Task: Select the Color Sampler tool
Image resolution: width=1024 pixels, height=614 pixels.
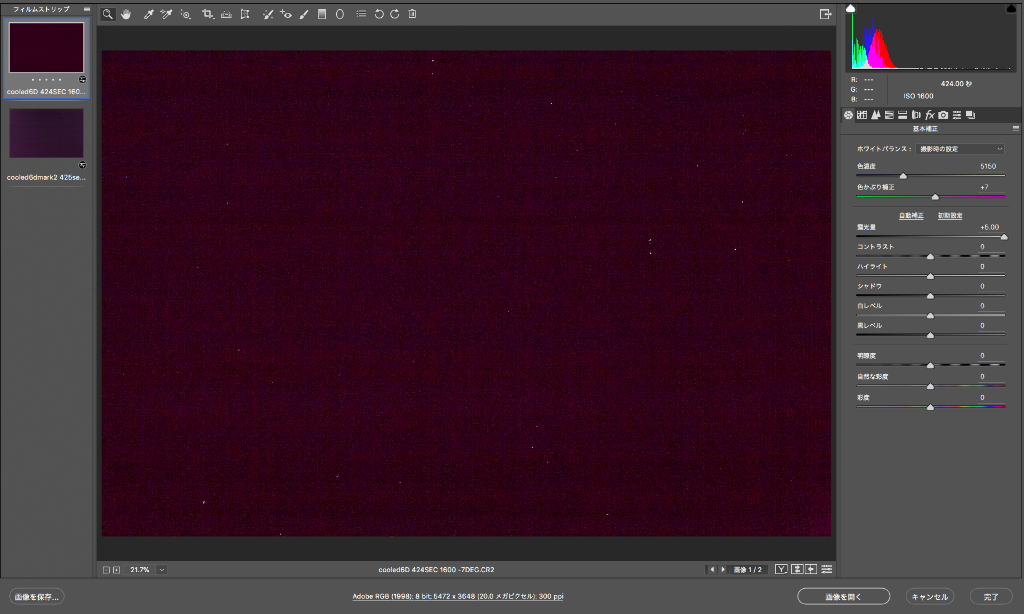Action: tap(167, 14)
